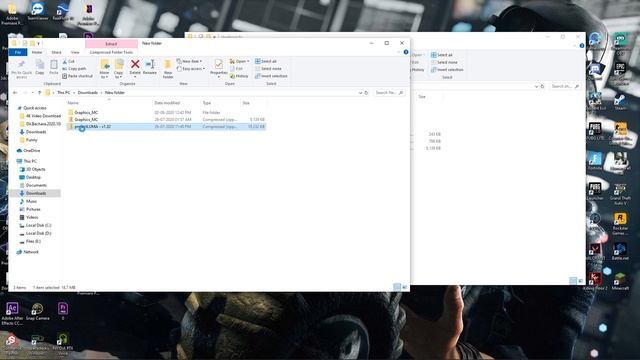Open recent locations dropdown beside Forward arrow
This screenshot has width=640, height=360.
click(x=33, y=93)
